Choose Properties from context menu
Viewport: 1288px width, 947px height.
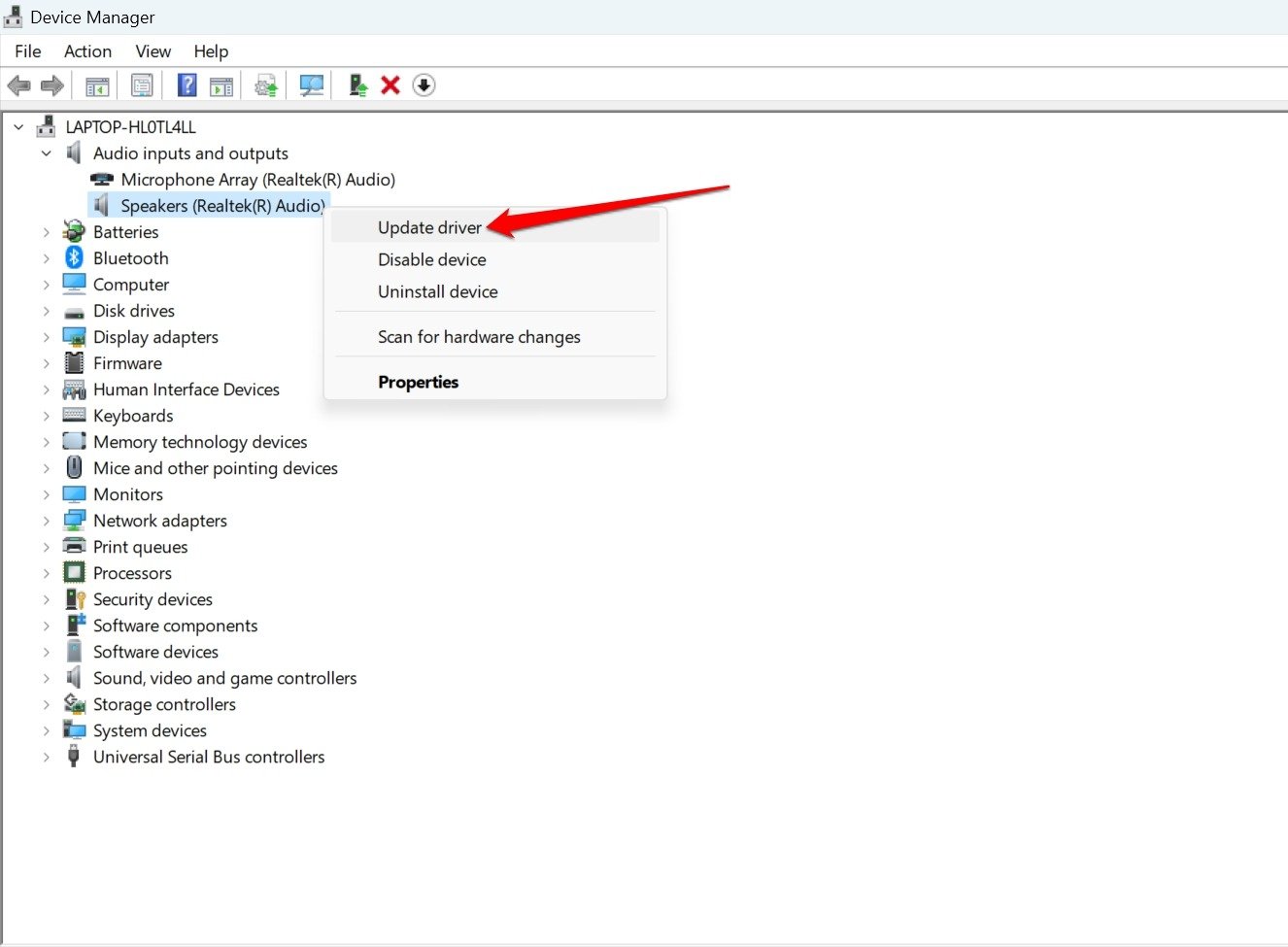click(x=419, y=381)
